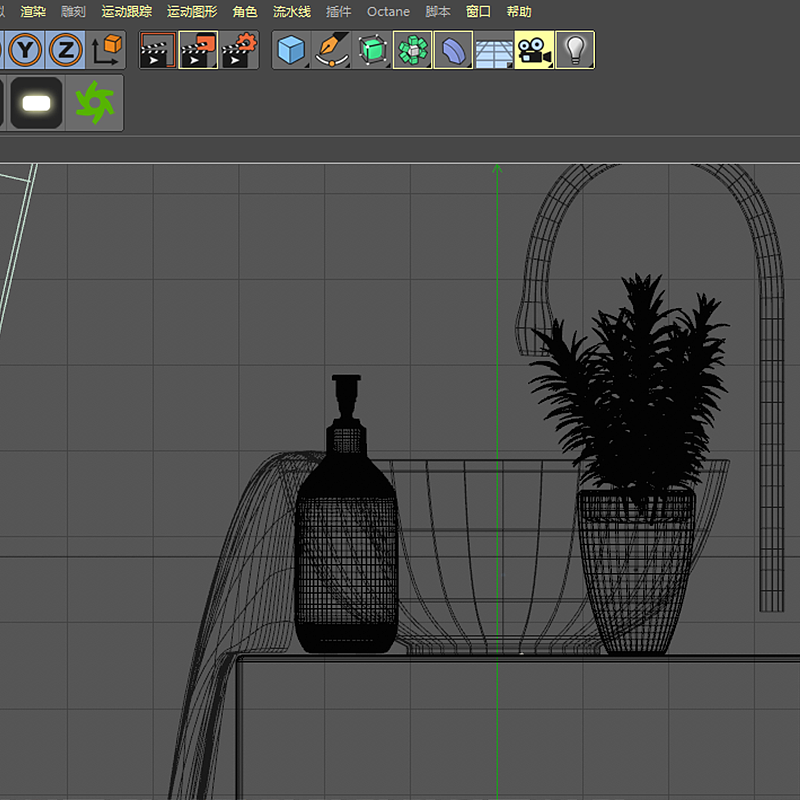The image size is (800, 800).
Task: Add a Cube primitive object
Action: tap(291, 49)
